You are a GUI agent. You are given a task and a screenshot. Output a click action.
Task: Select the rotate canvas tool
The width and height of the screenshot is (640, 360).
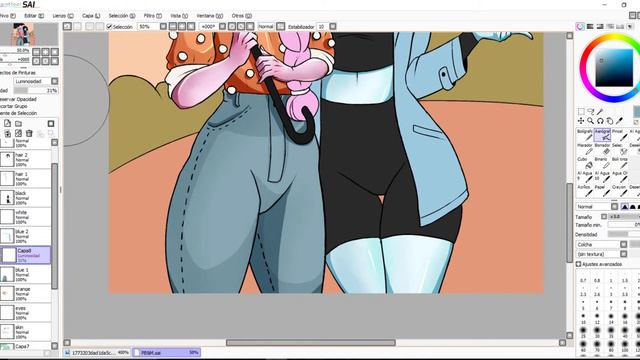(600, 121)
